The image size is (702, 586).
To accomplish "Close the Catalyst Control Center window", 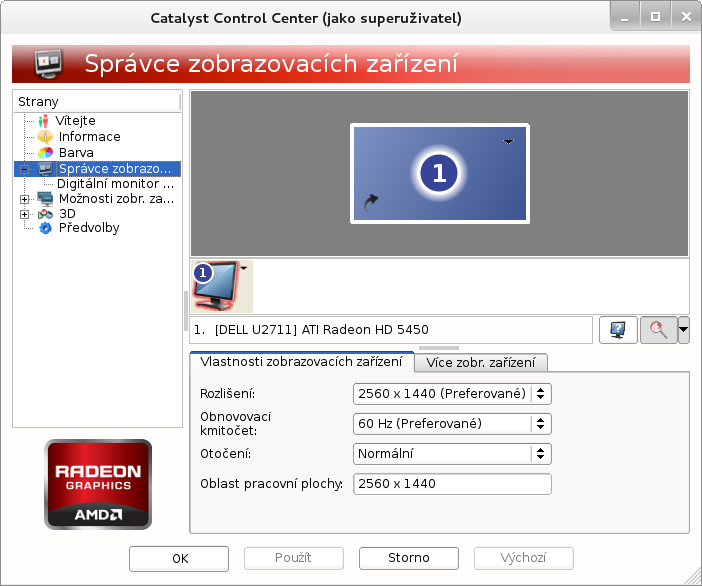I will coord(686,17).
